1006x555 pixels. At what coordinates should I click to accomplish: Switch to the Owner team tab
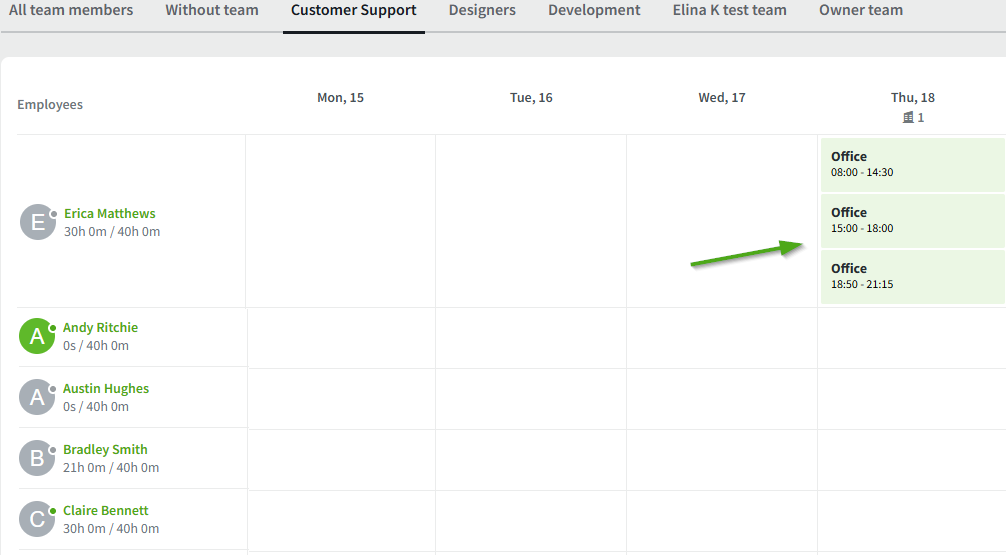[x=860, y=11]
